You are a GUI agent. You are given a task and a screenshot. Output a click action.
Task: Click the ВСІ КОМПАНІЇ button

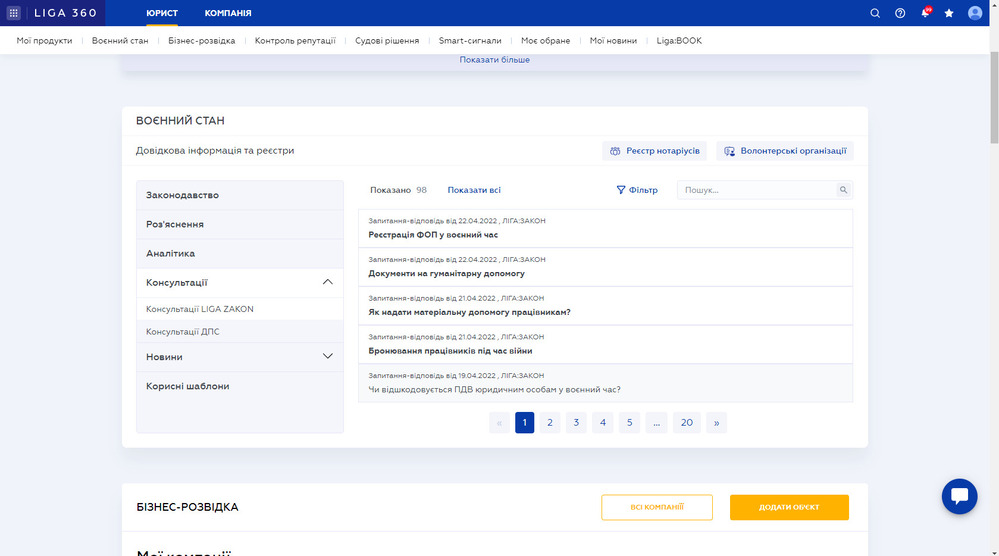657,507
